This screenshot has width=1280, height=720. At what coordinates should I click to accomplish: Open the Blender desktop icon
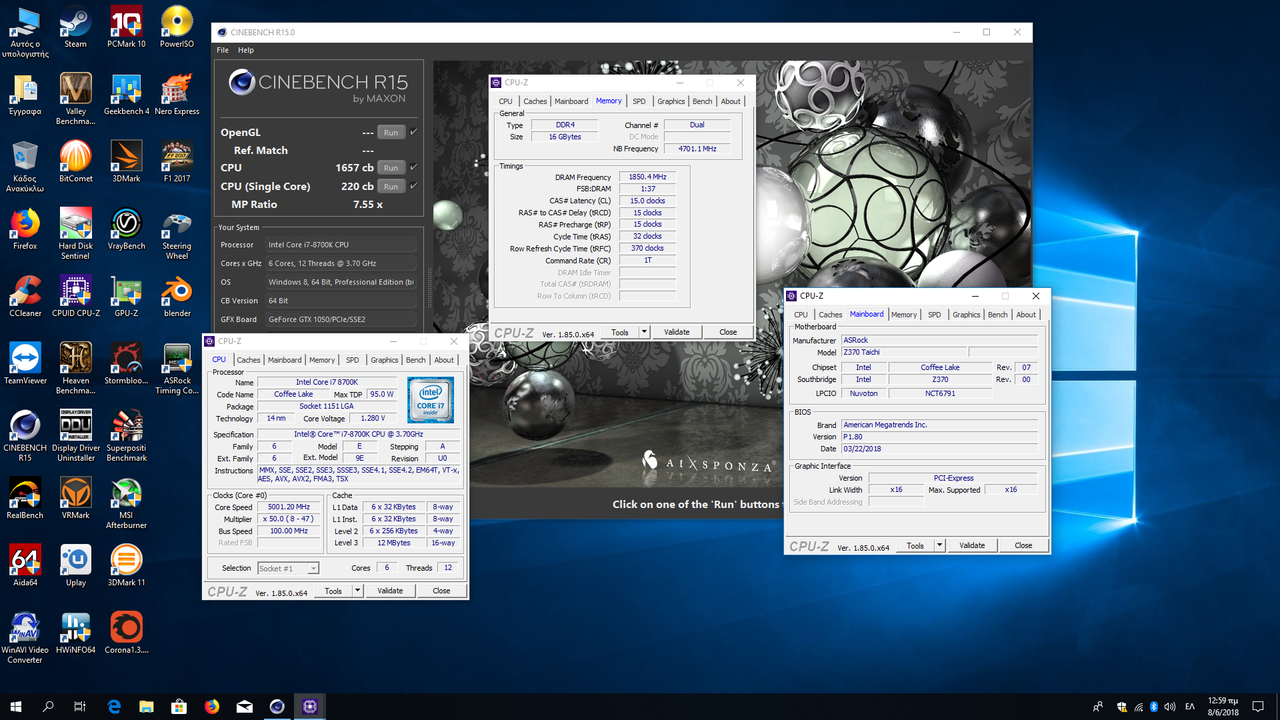(x=177, y=295)
